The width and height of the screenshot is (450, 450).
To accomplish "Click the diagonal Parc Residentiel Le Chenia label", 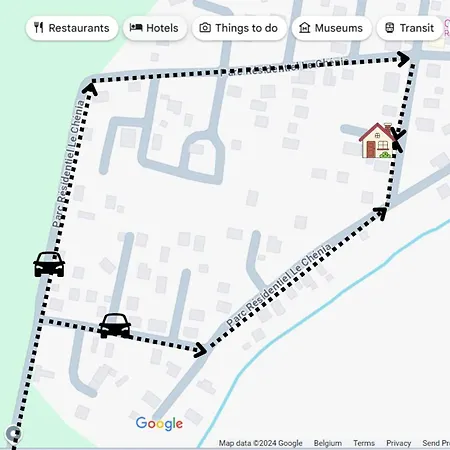I will [x=279, y=285].
